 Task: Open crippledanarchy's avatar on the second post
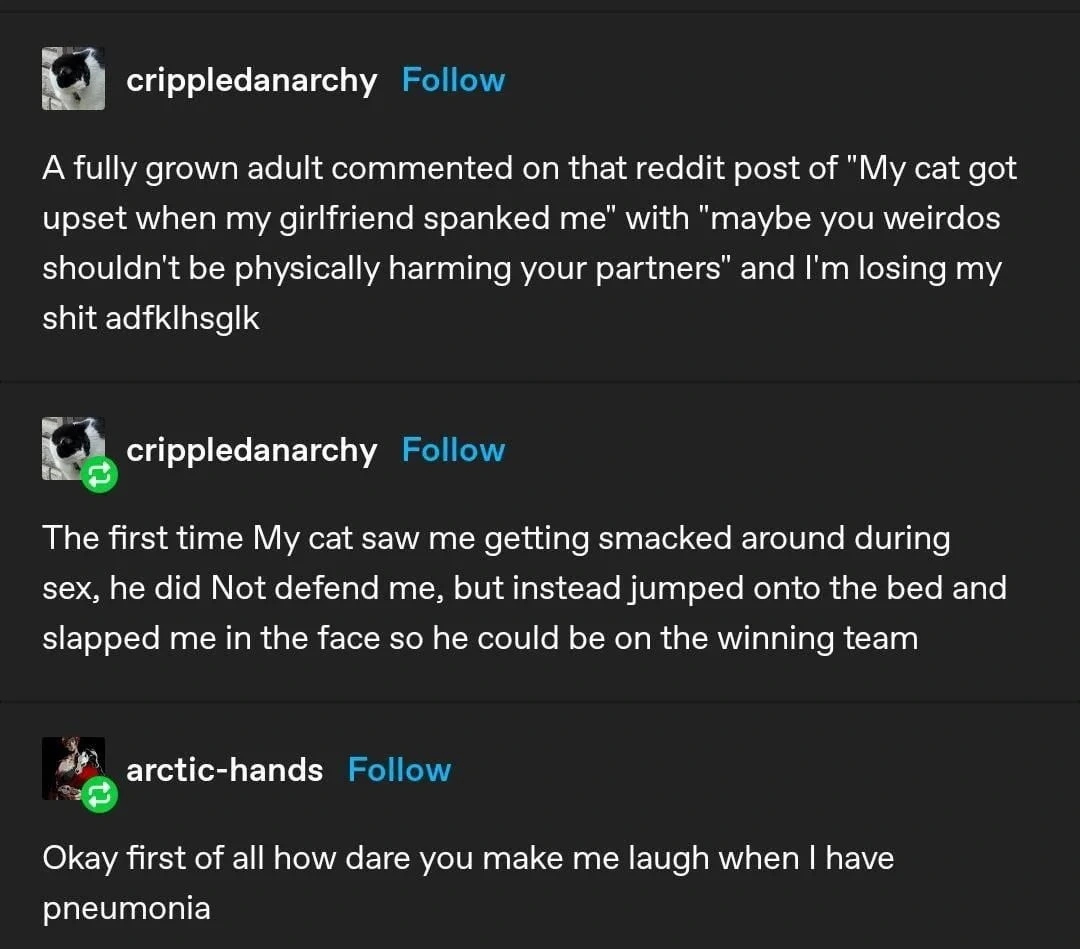coord(73,447)
